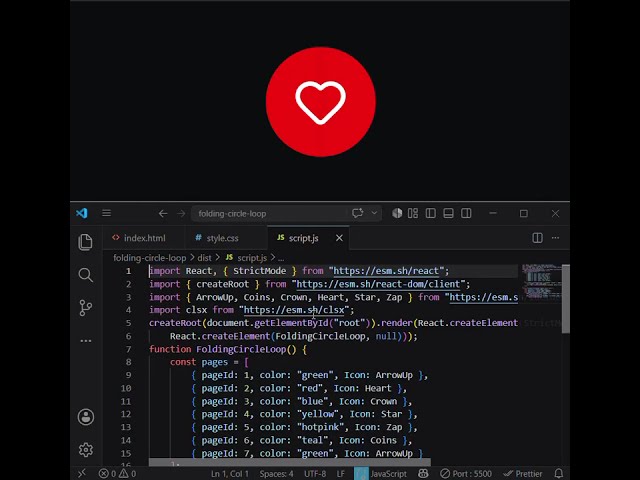640x480 pixels.
Task: Click line number 8
Action: (x=128, y=362)
